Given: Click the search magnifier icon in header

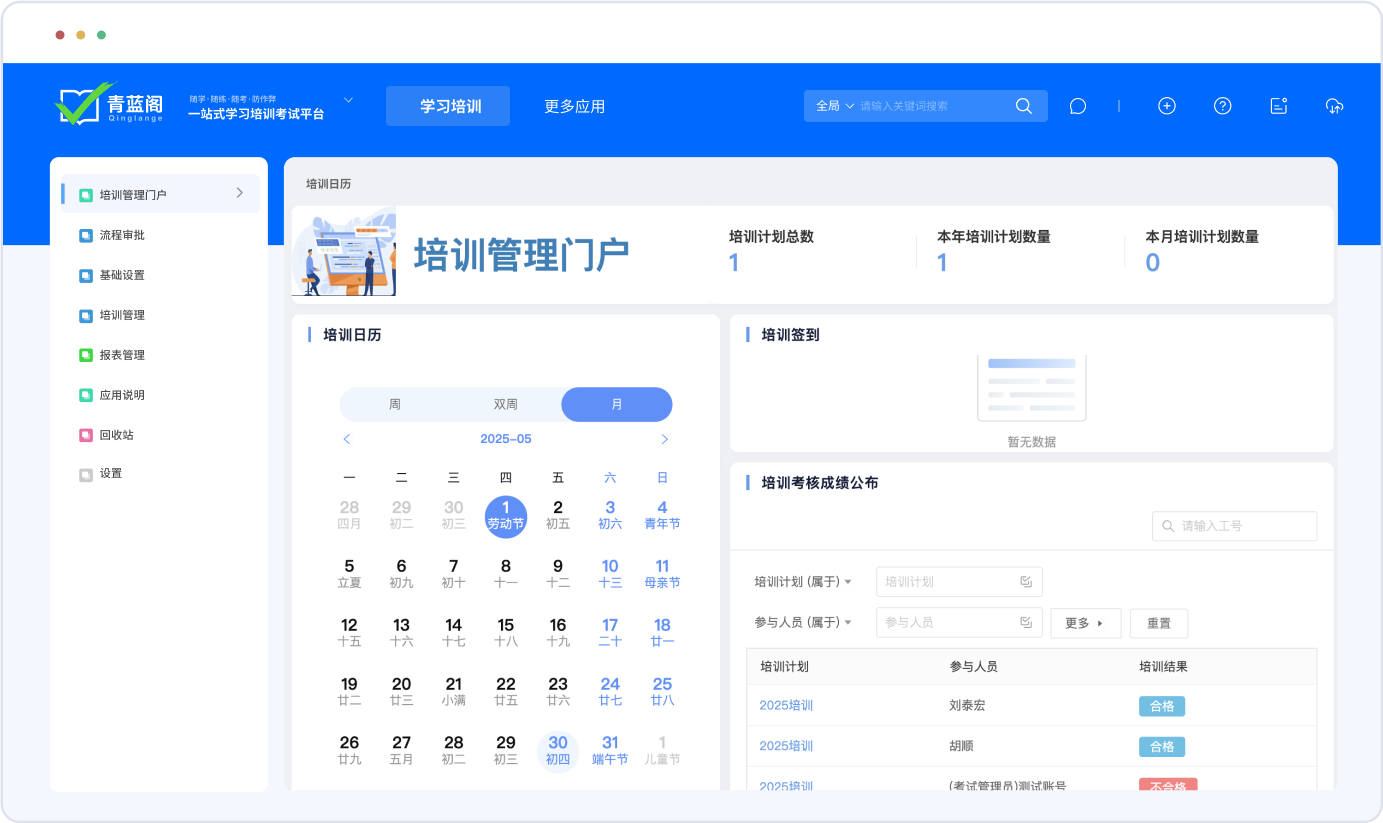Looking at the screenshot, I should [1023, 106].
